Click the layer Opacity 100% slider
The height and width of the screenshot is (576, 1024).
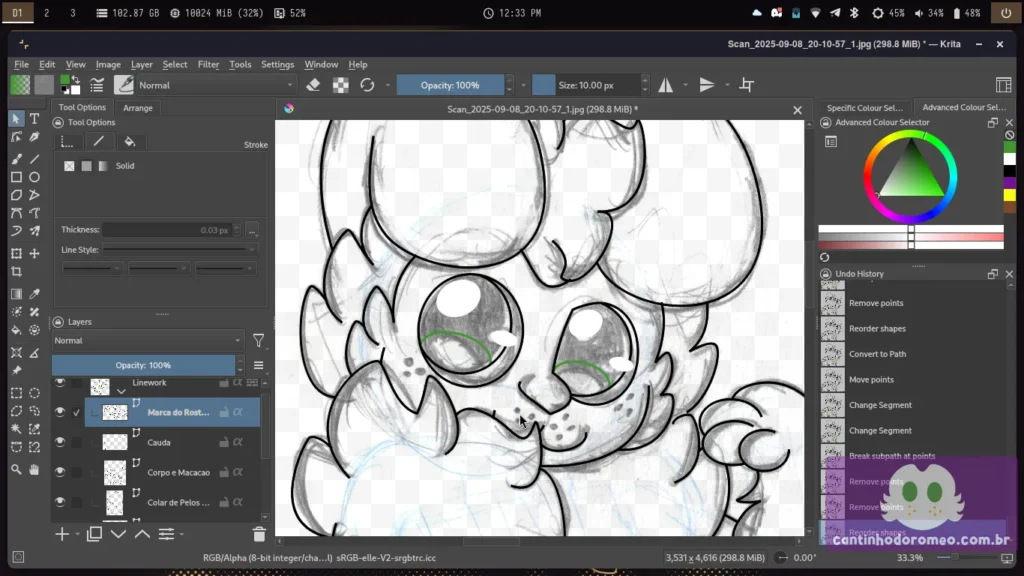pos(143,365)
